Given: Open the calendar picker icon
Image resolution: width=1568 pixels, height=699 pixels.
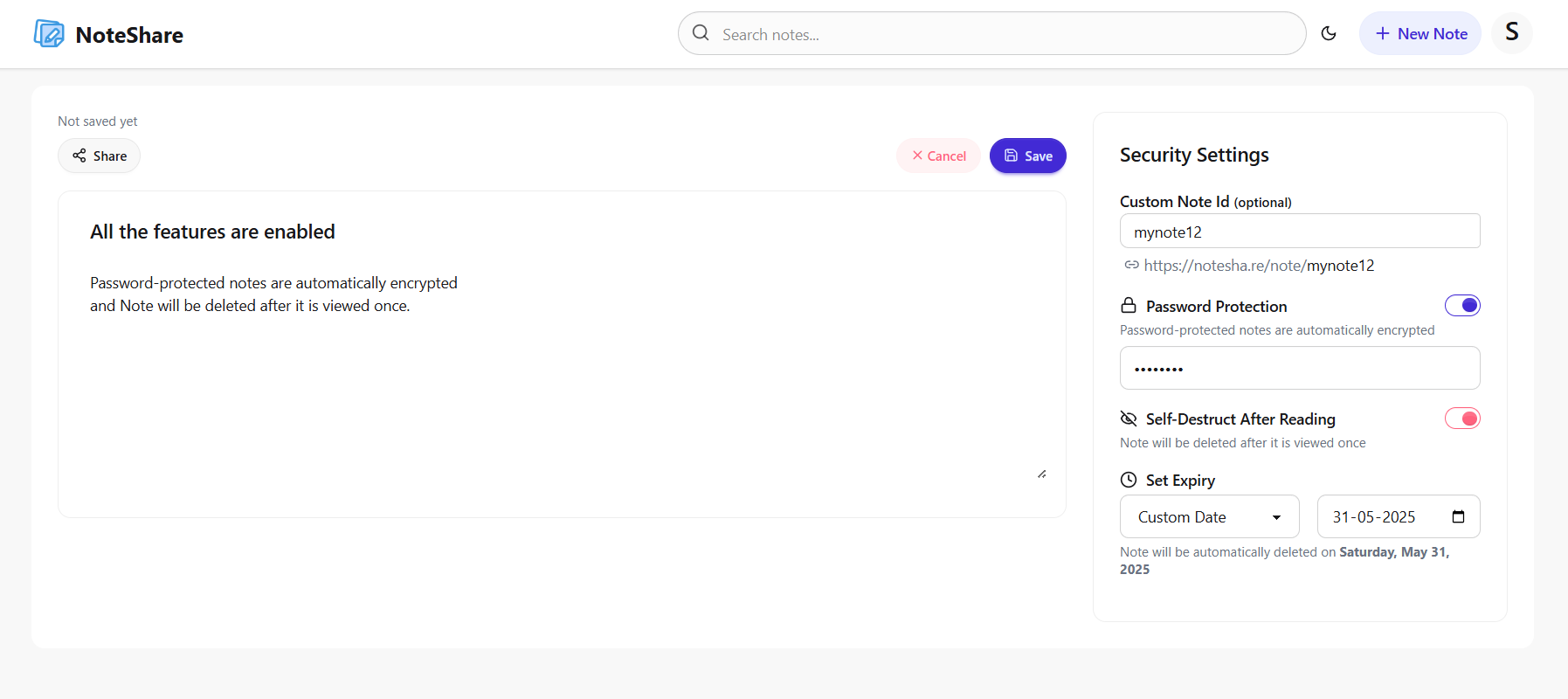Looking at the screenshot, I should click(x=1458, y=516).
